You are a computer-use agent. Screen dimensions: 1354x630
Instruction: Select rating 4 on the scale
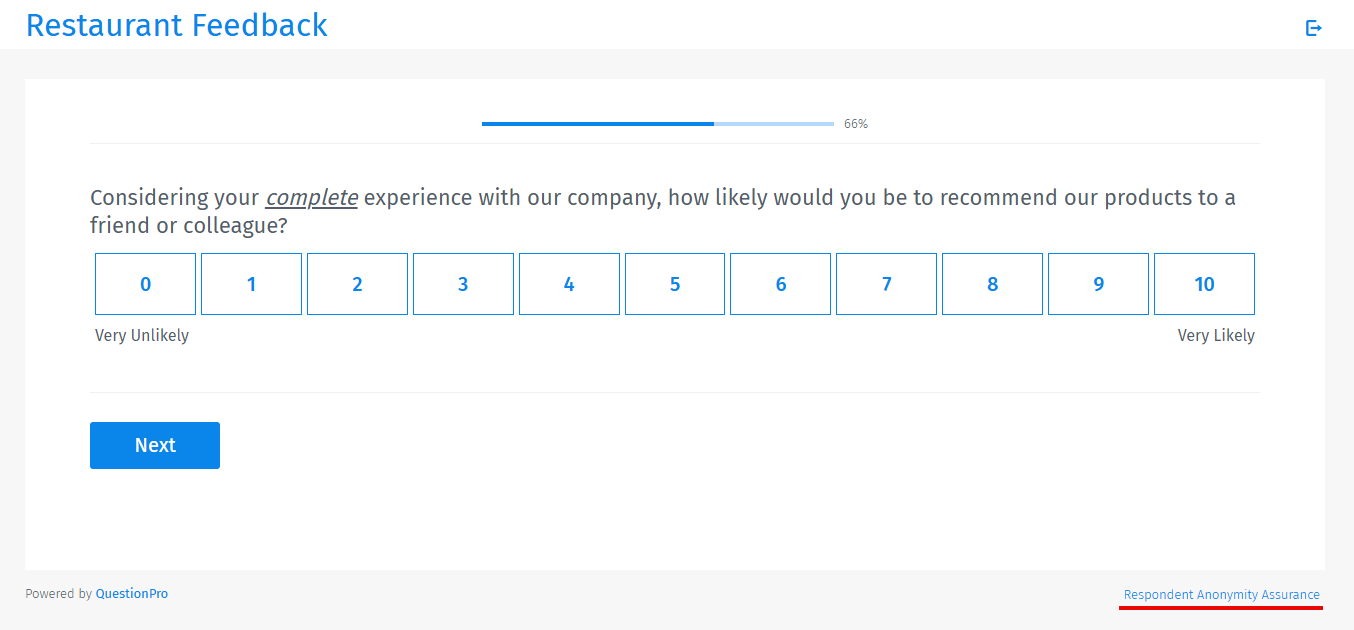(x=569, y=284)
